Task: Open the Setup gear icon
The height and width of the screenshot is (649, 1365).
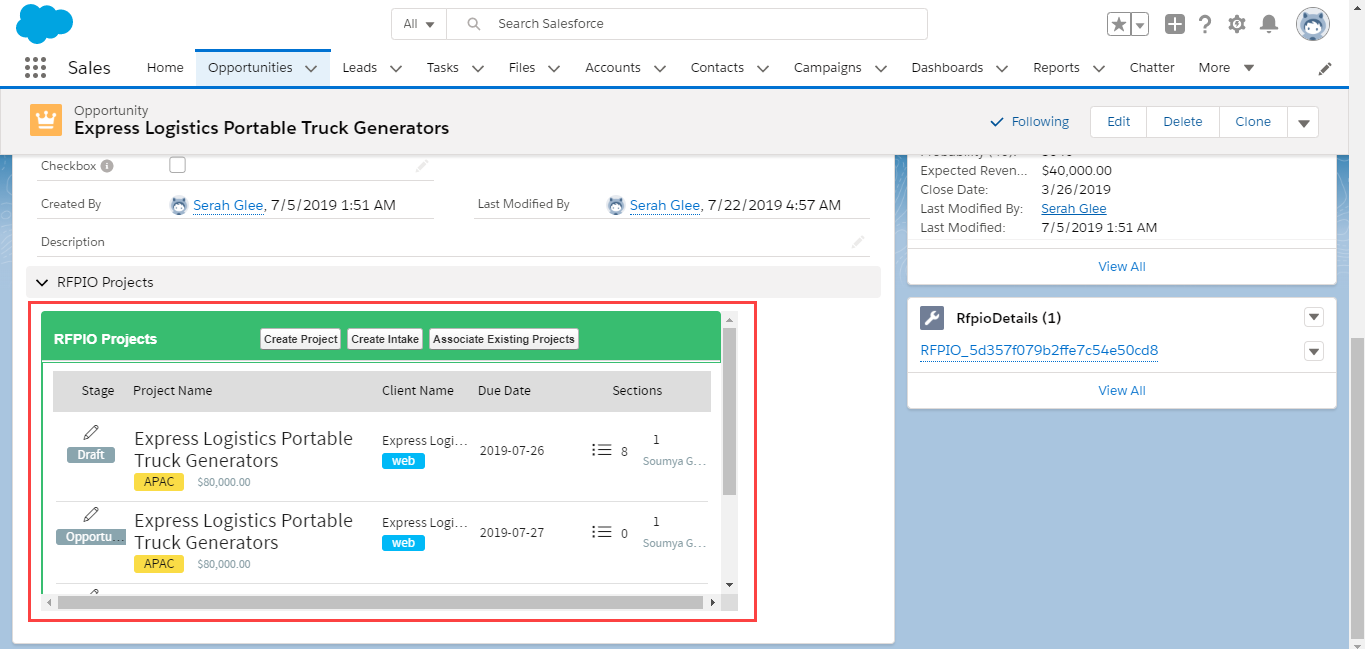Action: [1237, 24]
